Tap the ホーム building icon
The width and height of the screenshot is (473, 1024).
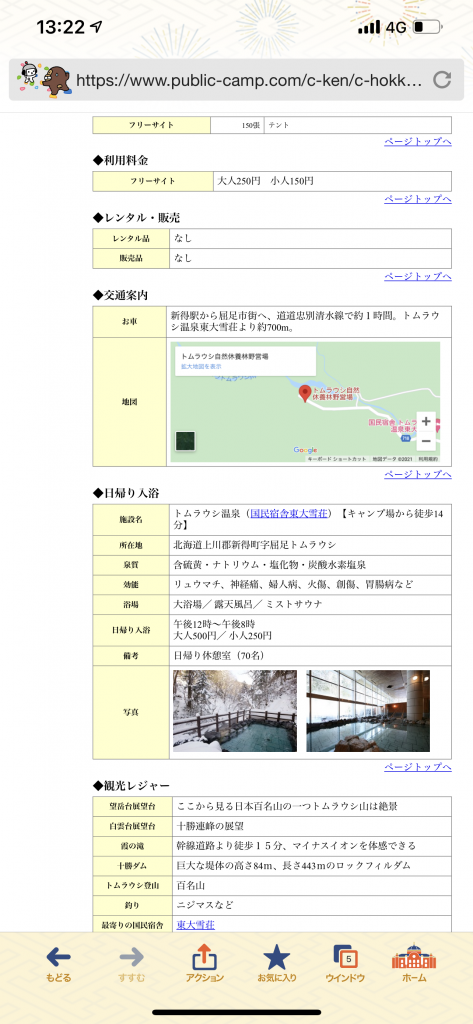414,957
